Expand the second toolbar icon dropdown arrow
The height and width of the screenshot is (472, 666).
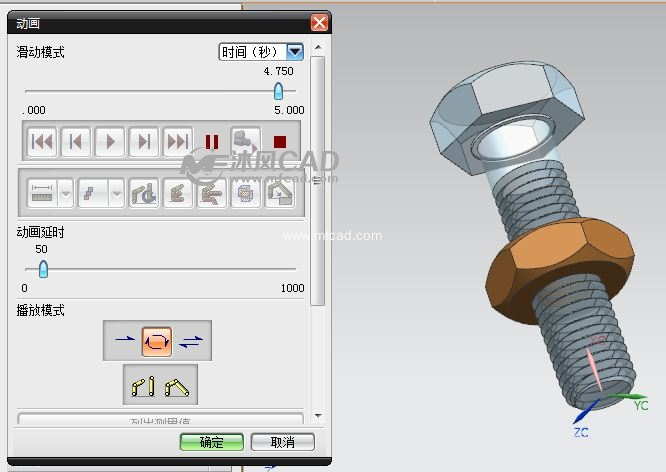tap(116, 192)
